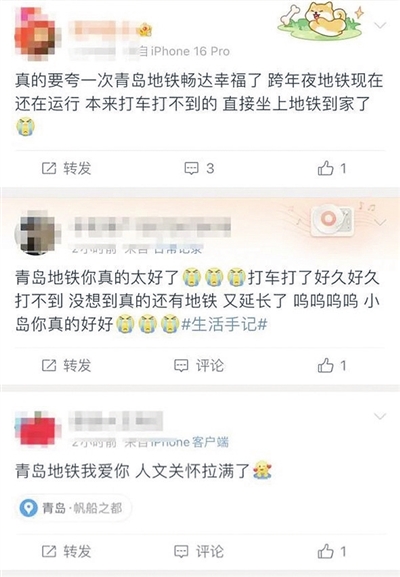Open the #生活手记# hashtag
This screenshot has height=577, width=400.
pos(224,324)
